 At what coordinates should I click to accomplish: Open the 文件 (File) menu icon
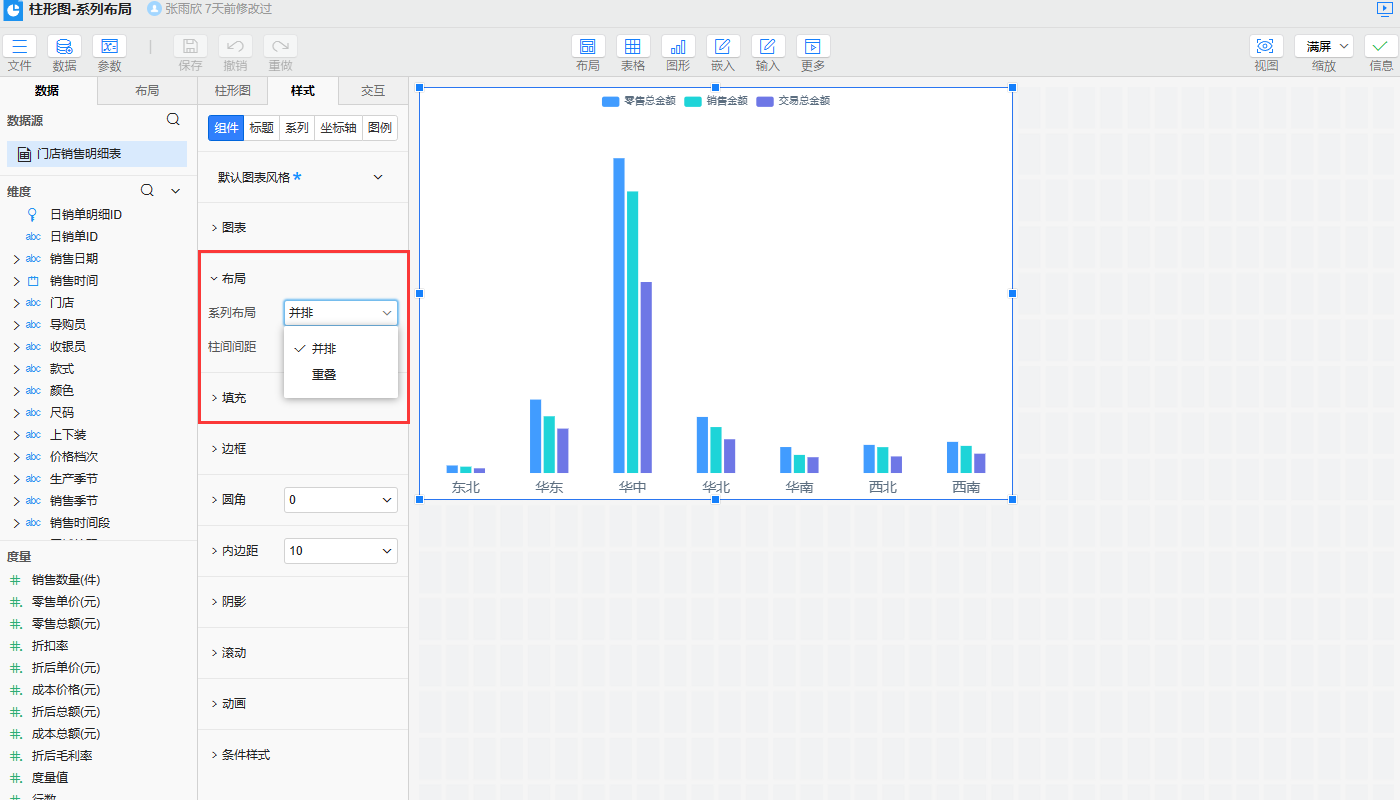coord(20,47)
